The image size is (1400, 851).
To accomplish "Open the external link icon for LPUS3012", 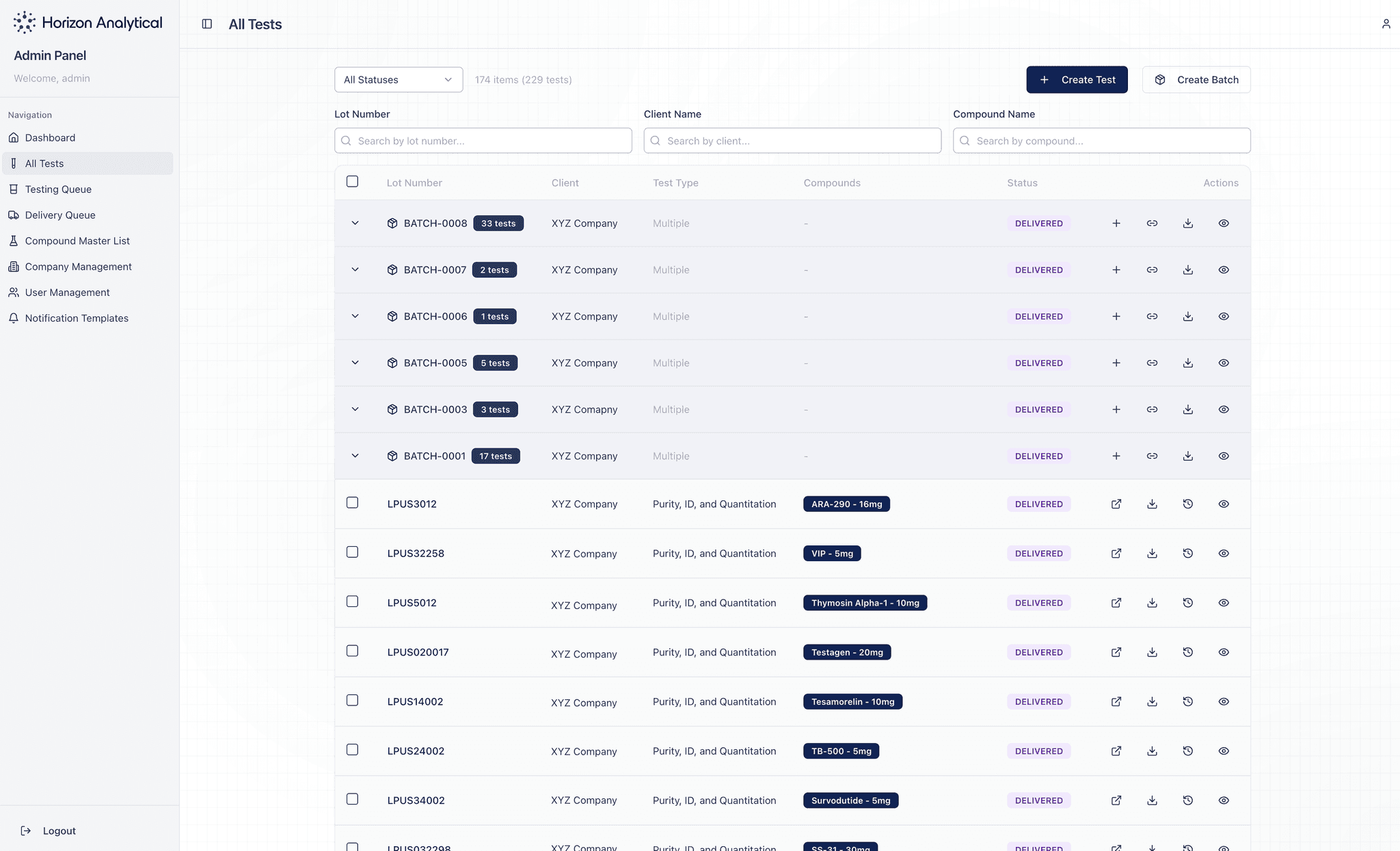I will [x=1116, y=504].
